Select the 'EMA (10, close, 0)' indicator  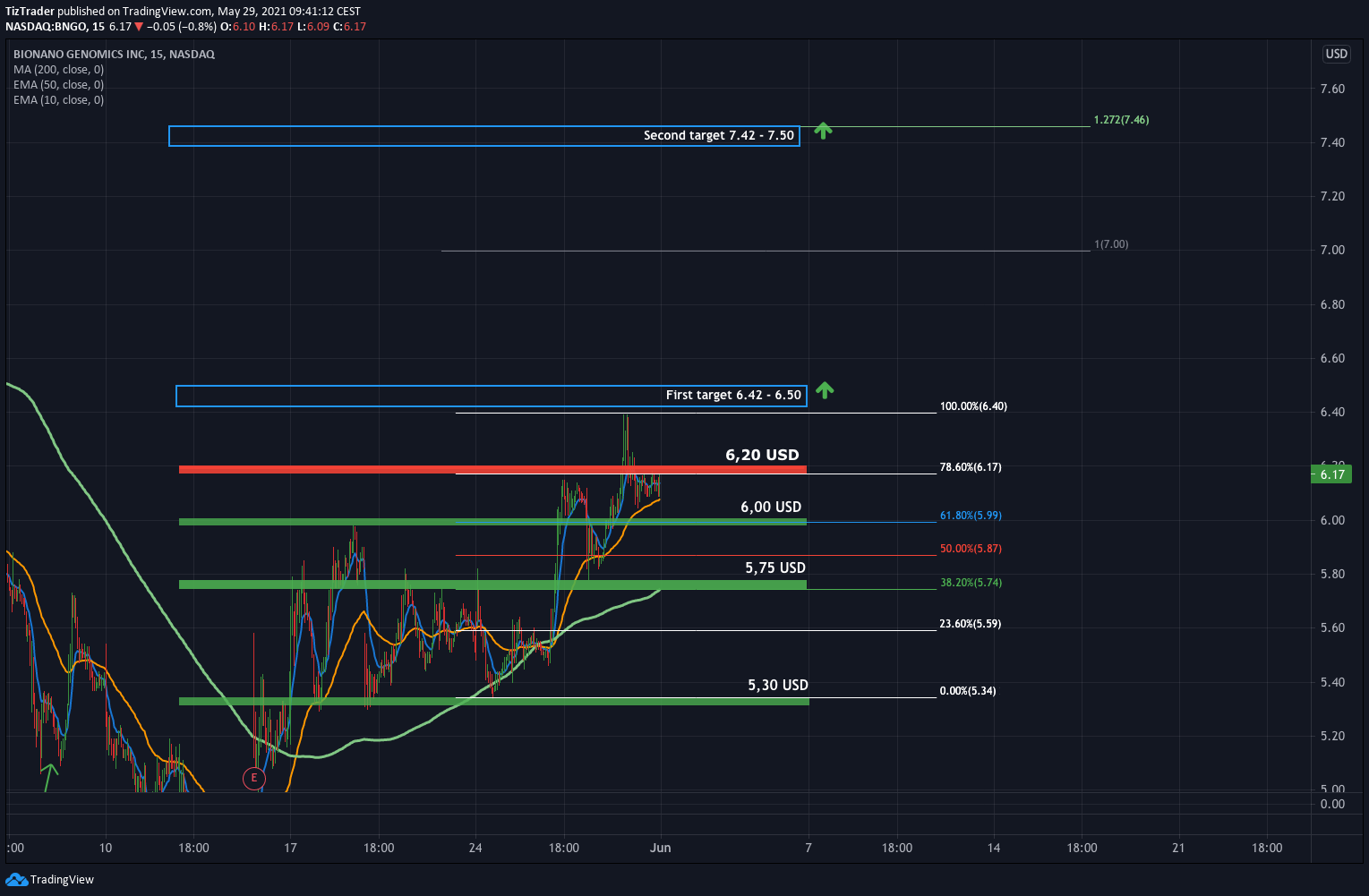[x=58, y=99]
